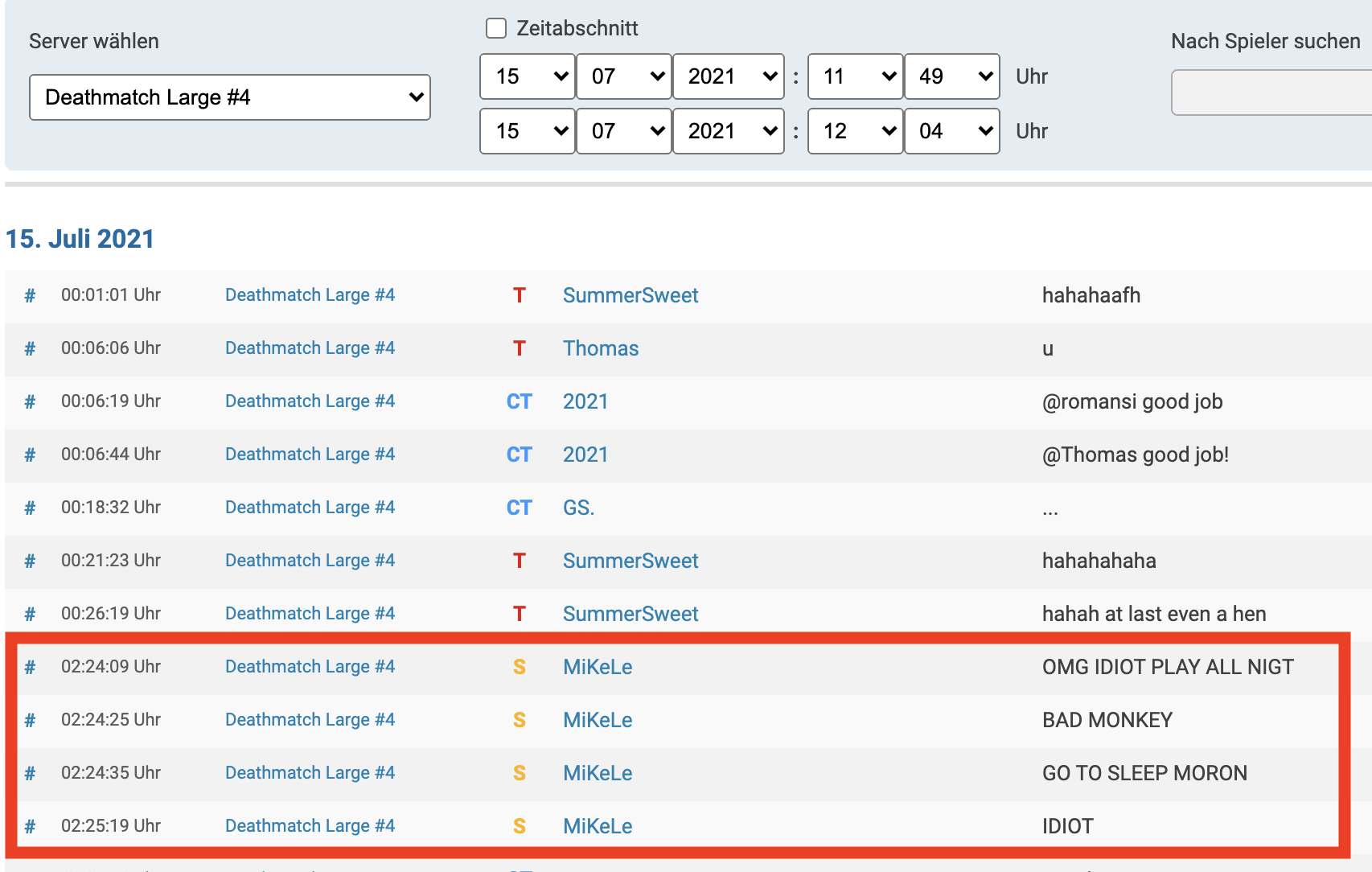Click the # icon beside Thomas's 00:06:06 message

(x=30, y=349)
